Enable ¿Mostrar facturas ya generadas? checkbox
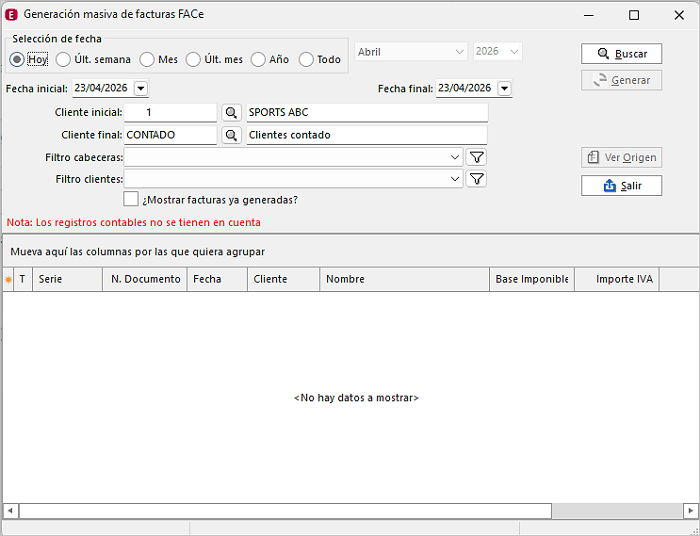Image resolution: width=700 pixels, height=536 pixels. pos(130,199)
